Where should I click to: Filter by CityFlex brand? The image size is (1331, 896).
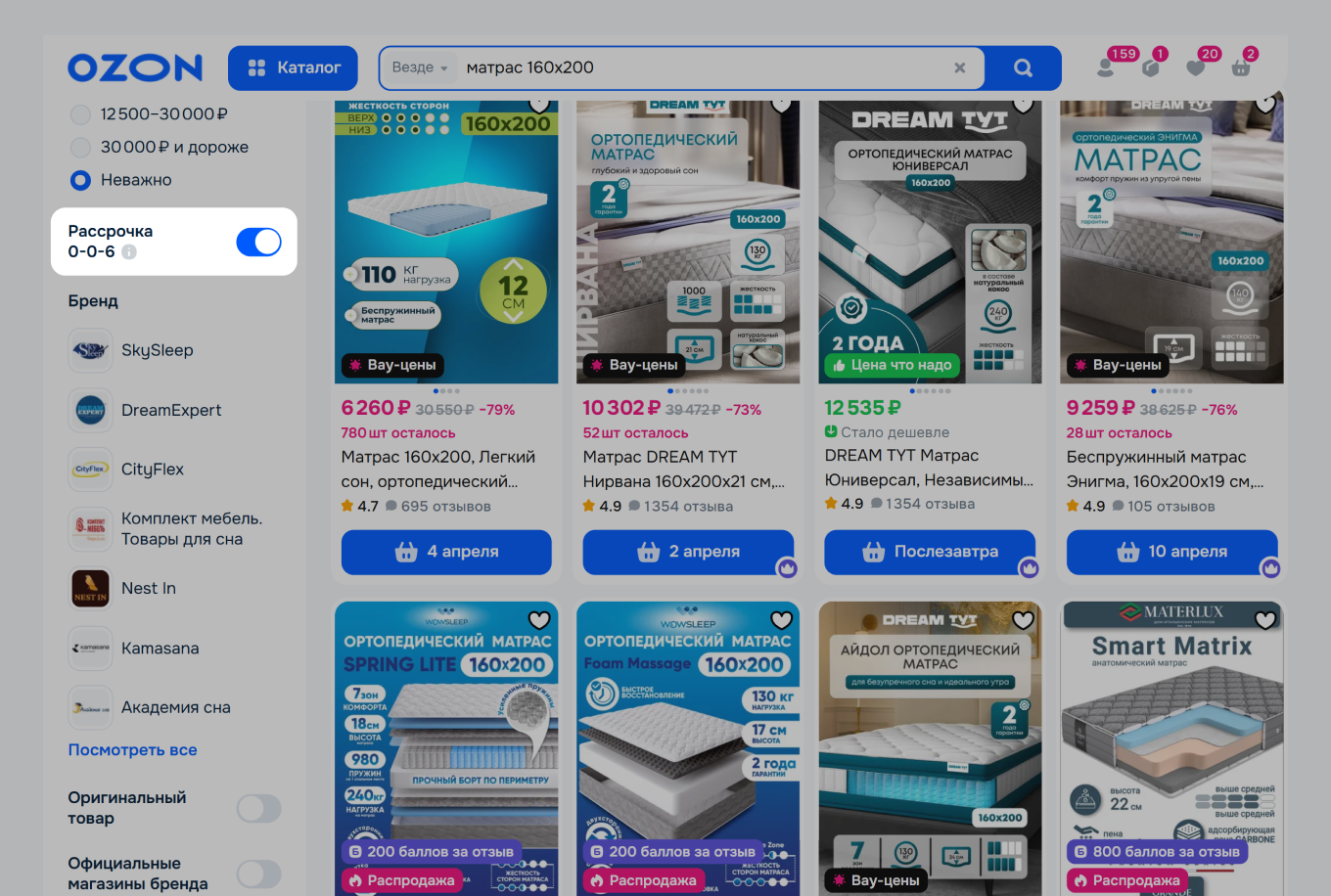coord(153,470)
